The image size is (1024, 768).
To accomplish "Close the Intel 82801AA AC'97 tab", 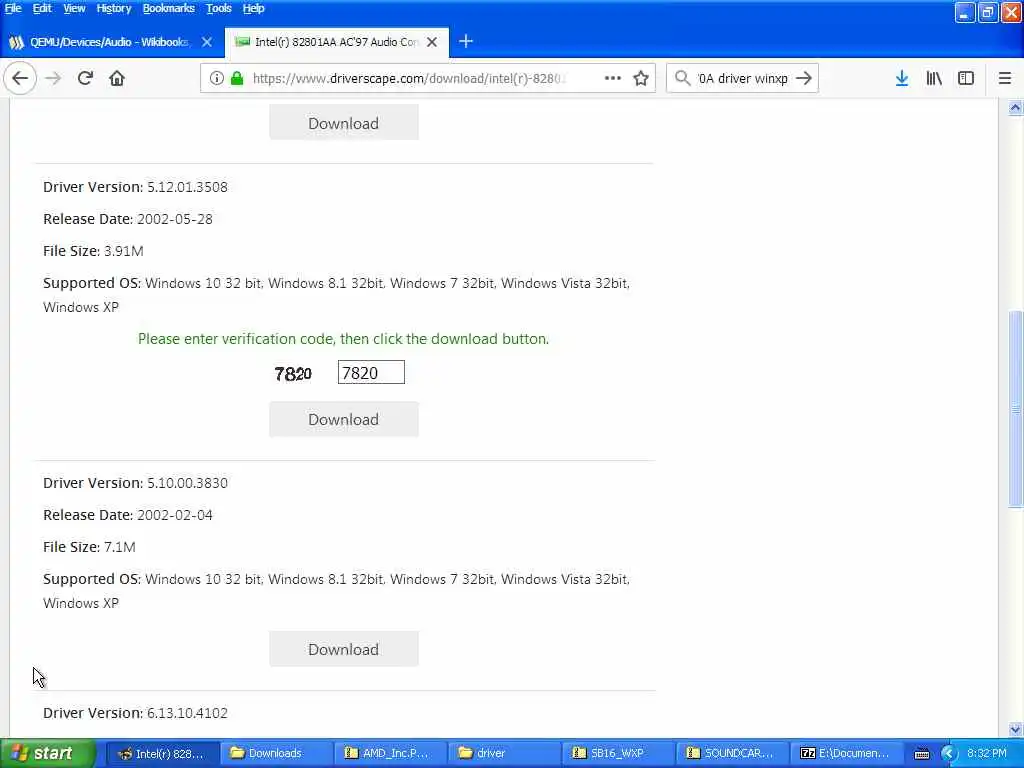I will tap(432, 42).
